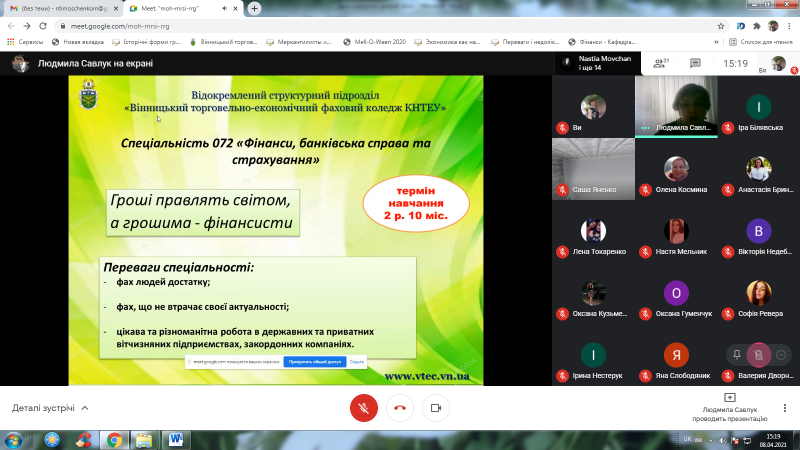Open the Фінанси - Кафедра bookmark
Image resolution: width=800 pixels, height=450 pixels.
pos(602,42)
